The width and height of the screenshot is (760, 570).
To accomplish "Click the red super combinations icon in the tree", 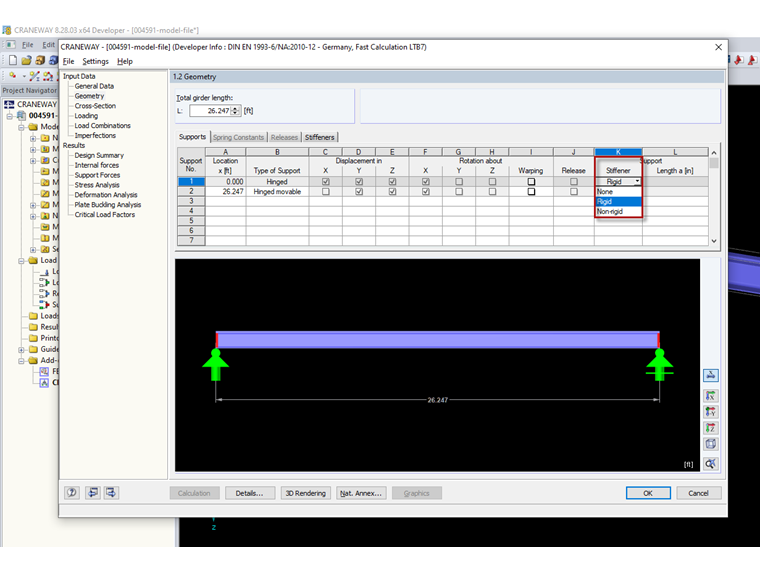I will pos(44,304).
